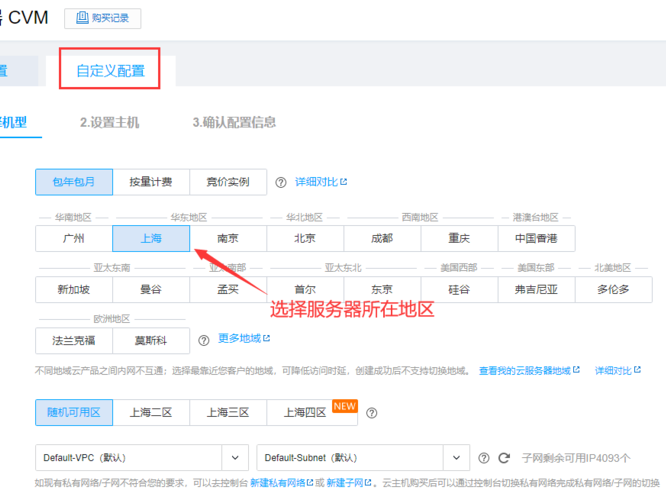Click help icon beside subnet dropdown
666x500 pixels.
pyautogui.click(x=484, y=458)
